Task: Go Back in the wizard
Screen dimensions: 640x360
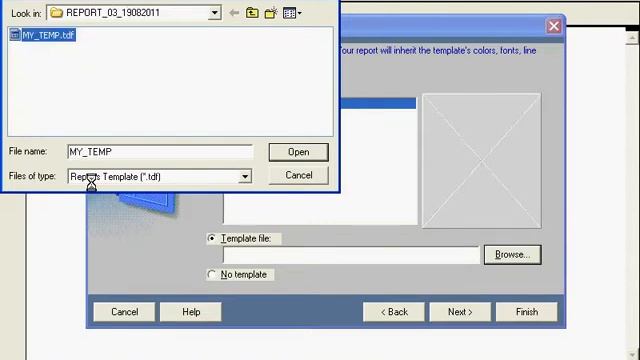Action: pos(393,312)
